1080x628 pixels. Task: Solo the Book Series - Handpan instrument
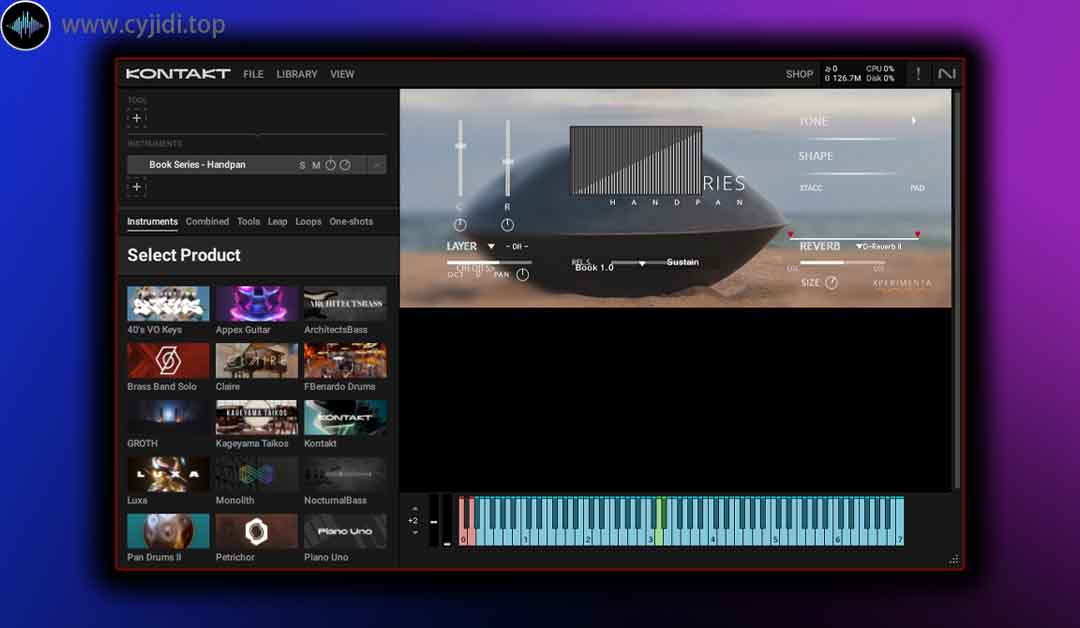[302, 165]
